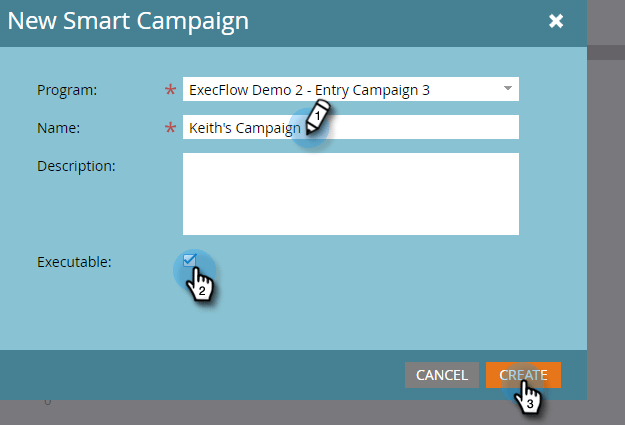Click the Program label text
Screen dimensions: 625x425
tap(67, 90)
